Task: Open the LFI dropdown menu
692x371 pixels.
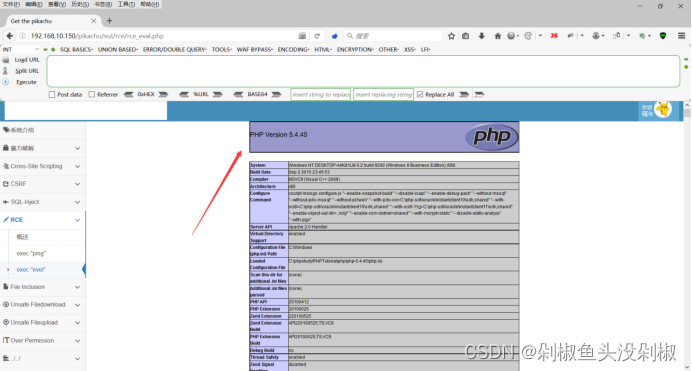Action: [x=425, y=49]
